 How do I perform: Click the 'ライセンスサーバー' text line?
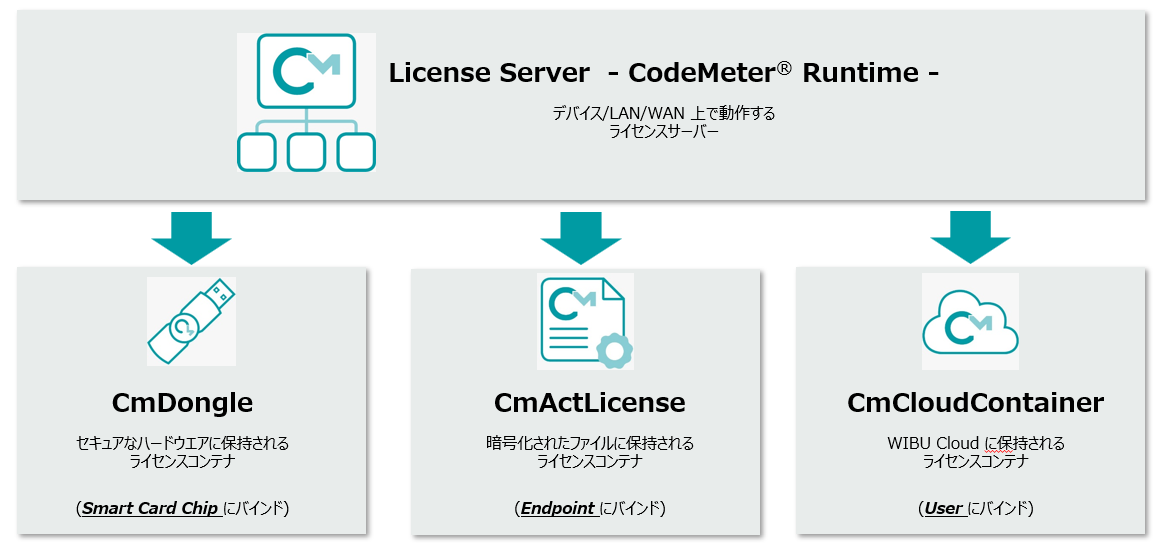click(x=664, y=132)
